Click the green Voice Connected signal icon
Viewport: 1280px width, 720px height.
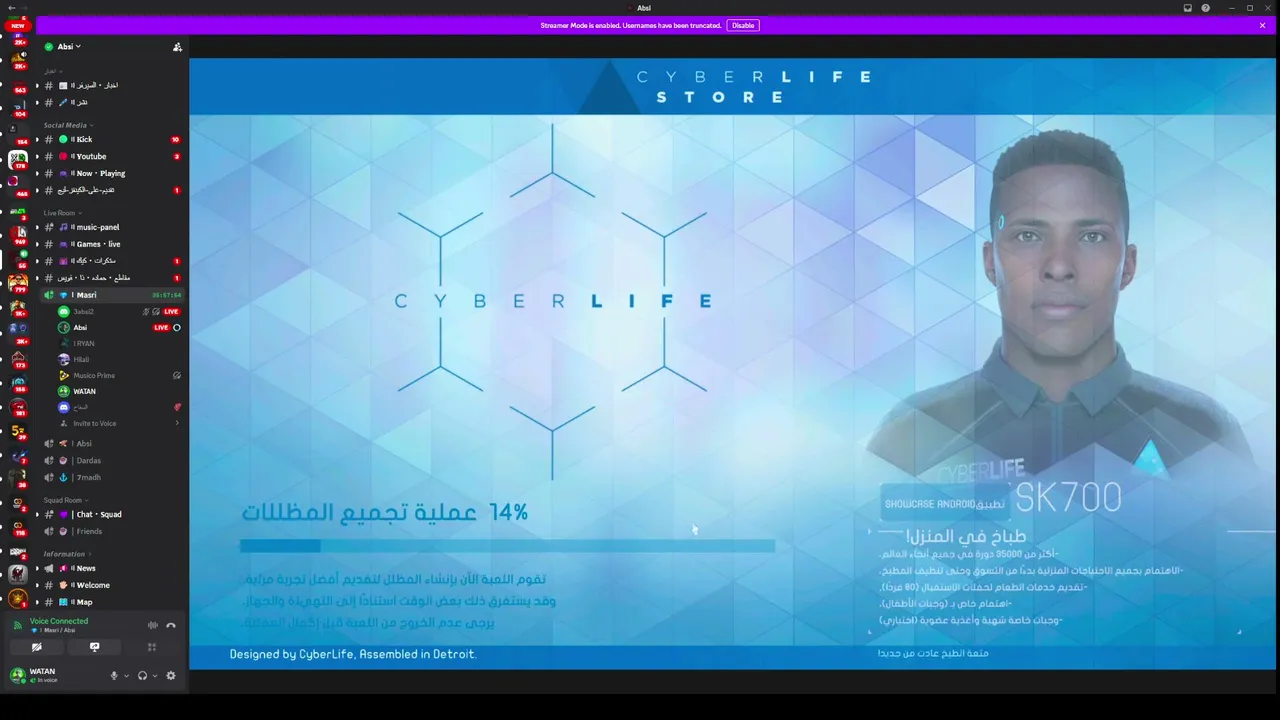pyautogui.click(x=17, y=625)
